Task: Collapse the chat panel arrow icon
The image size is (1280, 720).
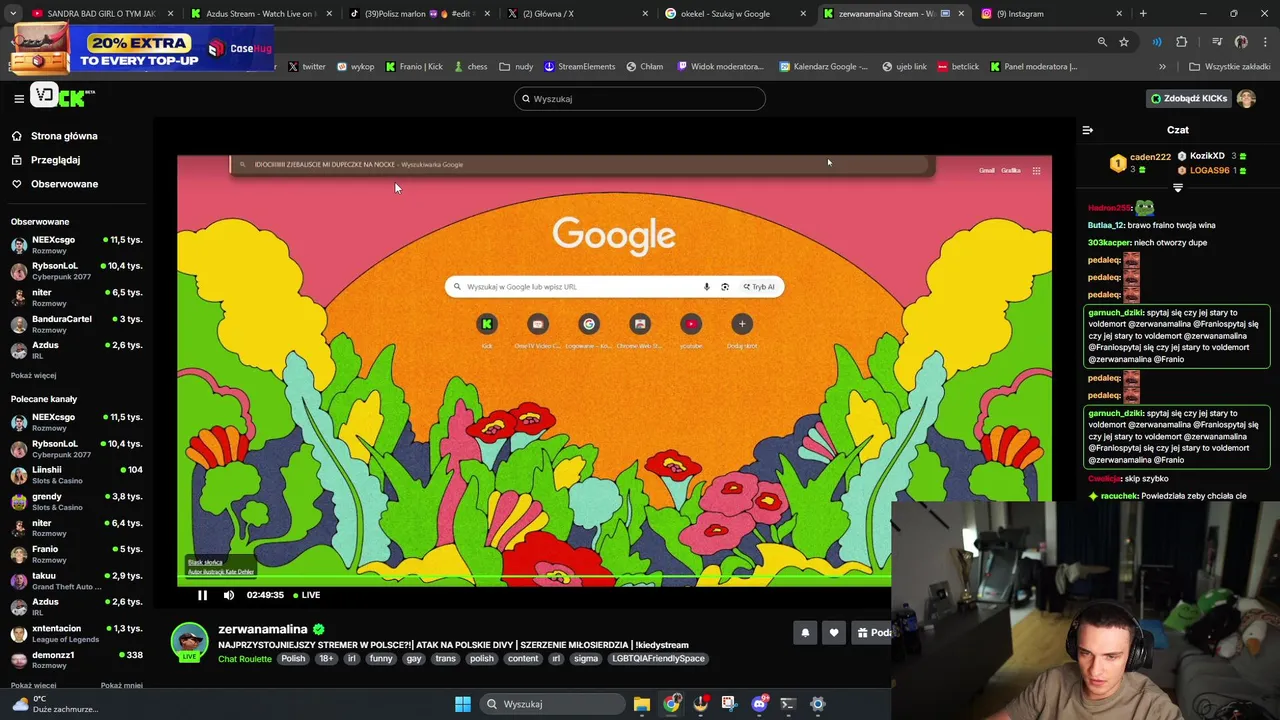Action: click(x=1088, y=130)
